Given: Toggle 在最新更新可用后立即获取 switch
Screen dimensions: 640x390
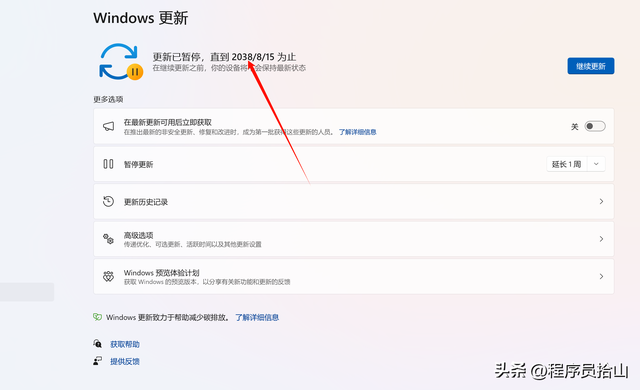Looking at the screenshot, I should tap(595, 126).
